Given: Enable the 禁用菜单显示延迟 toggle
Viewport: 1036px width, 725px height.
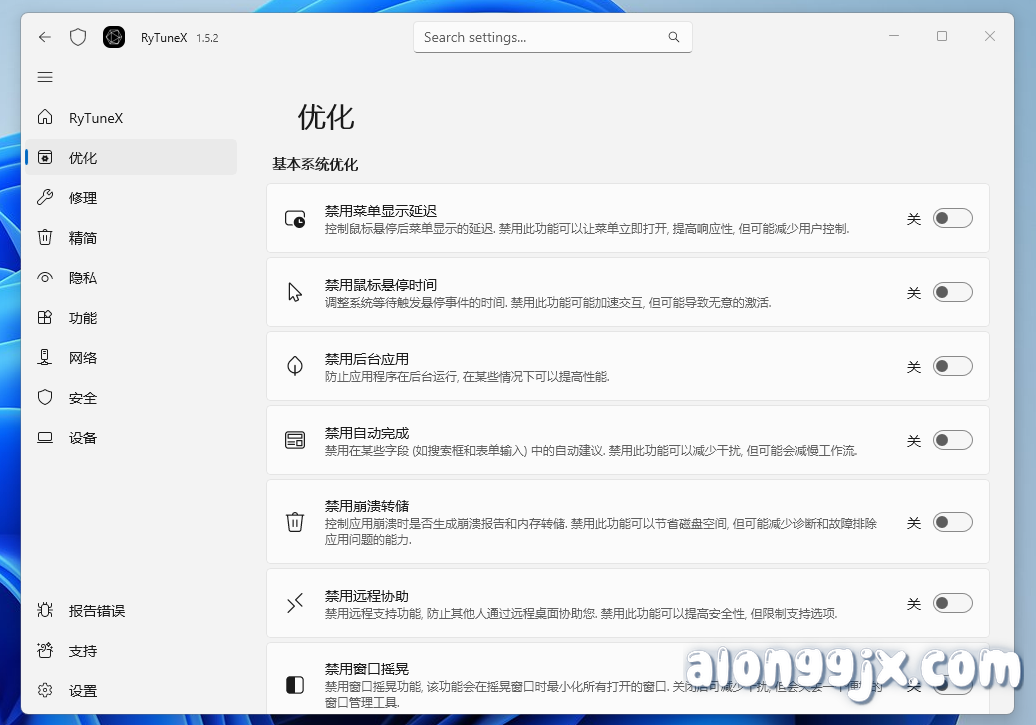Looking at the screenshot, I should [x=952, y=218].
